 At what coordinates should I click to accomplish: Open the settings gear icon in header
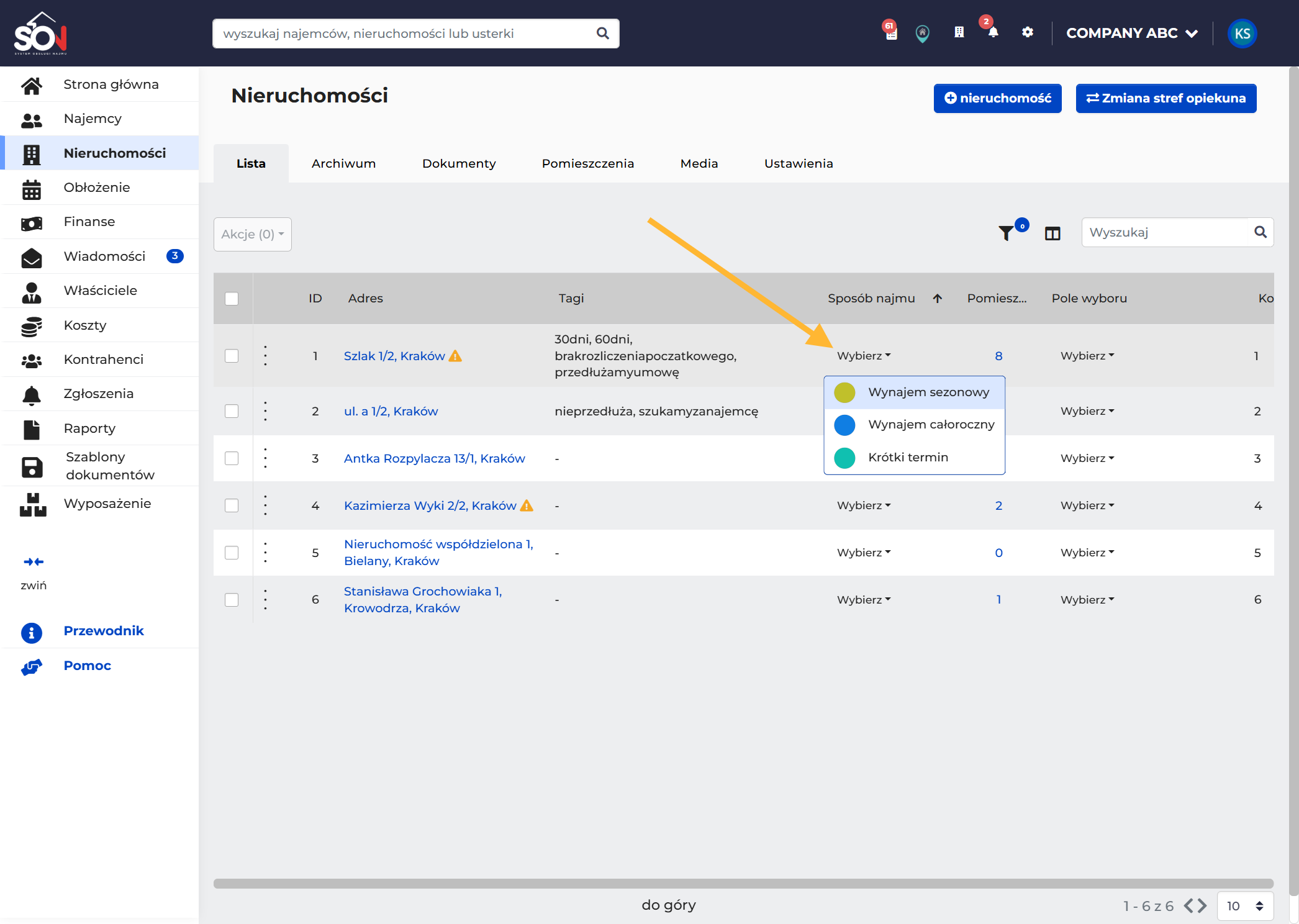point(1028,32)
